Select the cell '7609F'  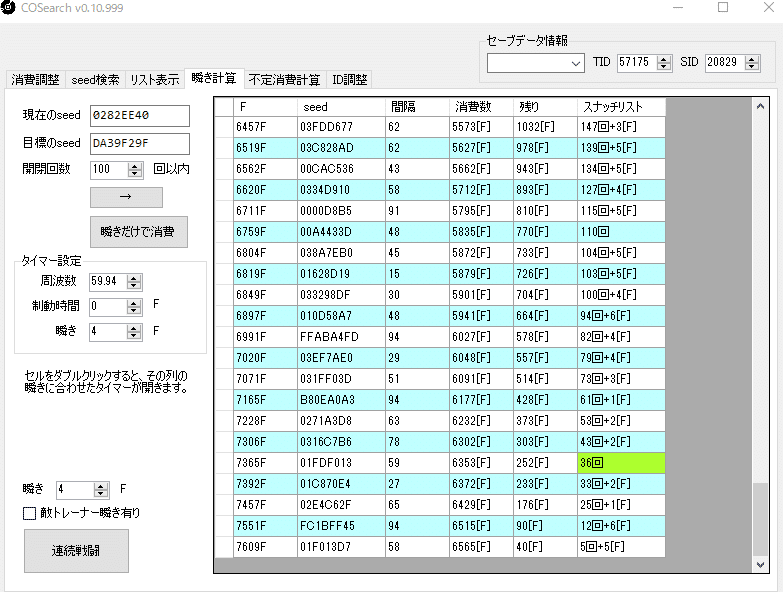[x=265, y=547]
